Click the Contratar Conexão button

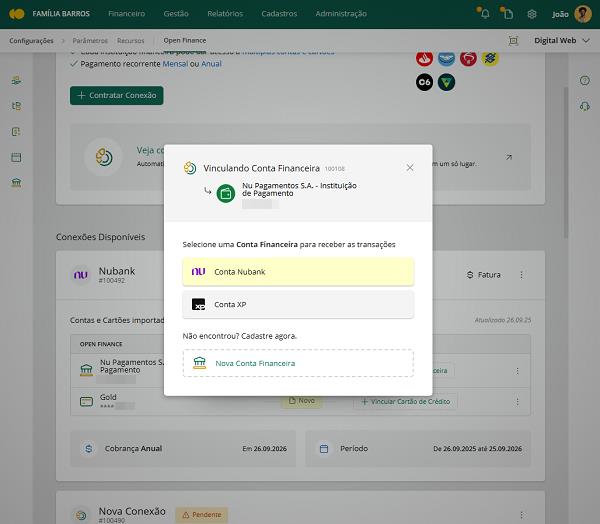(116, 95)
